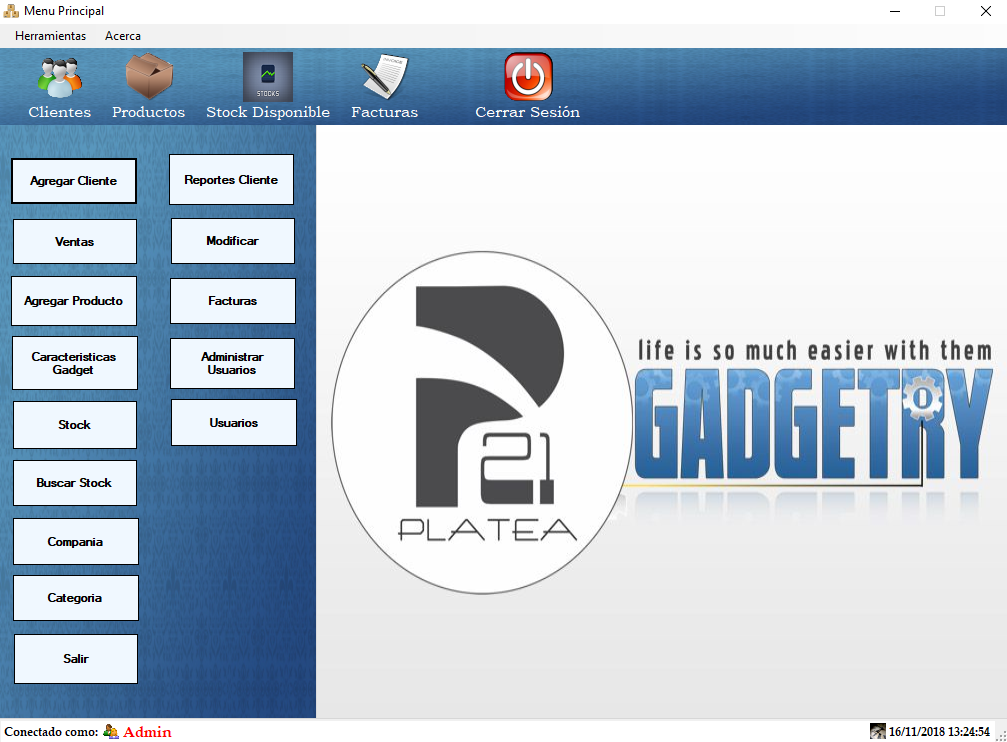Click the clock icon beside the date
The image size is (1007, 742).
877,731
